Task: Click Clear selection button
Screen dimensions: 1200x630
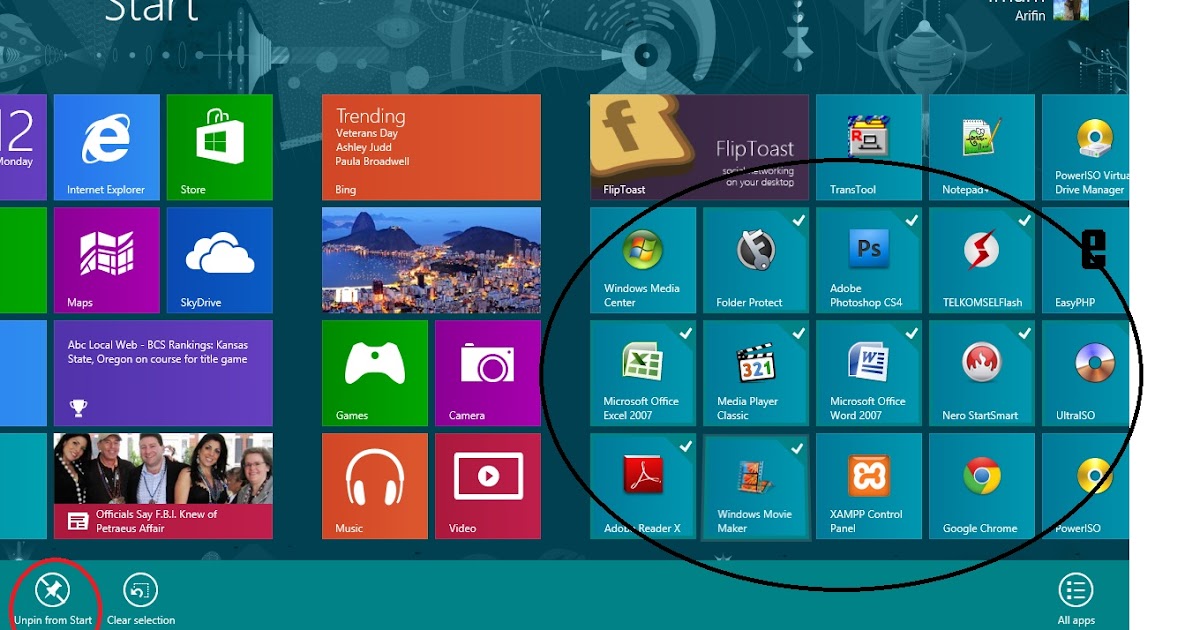Action: point(140,599)
